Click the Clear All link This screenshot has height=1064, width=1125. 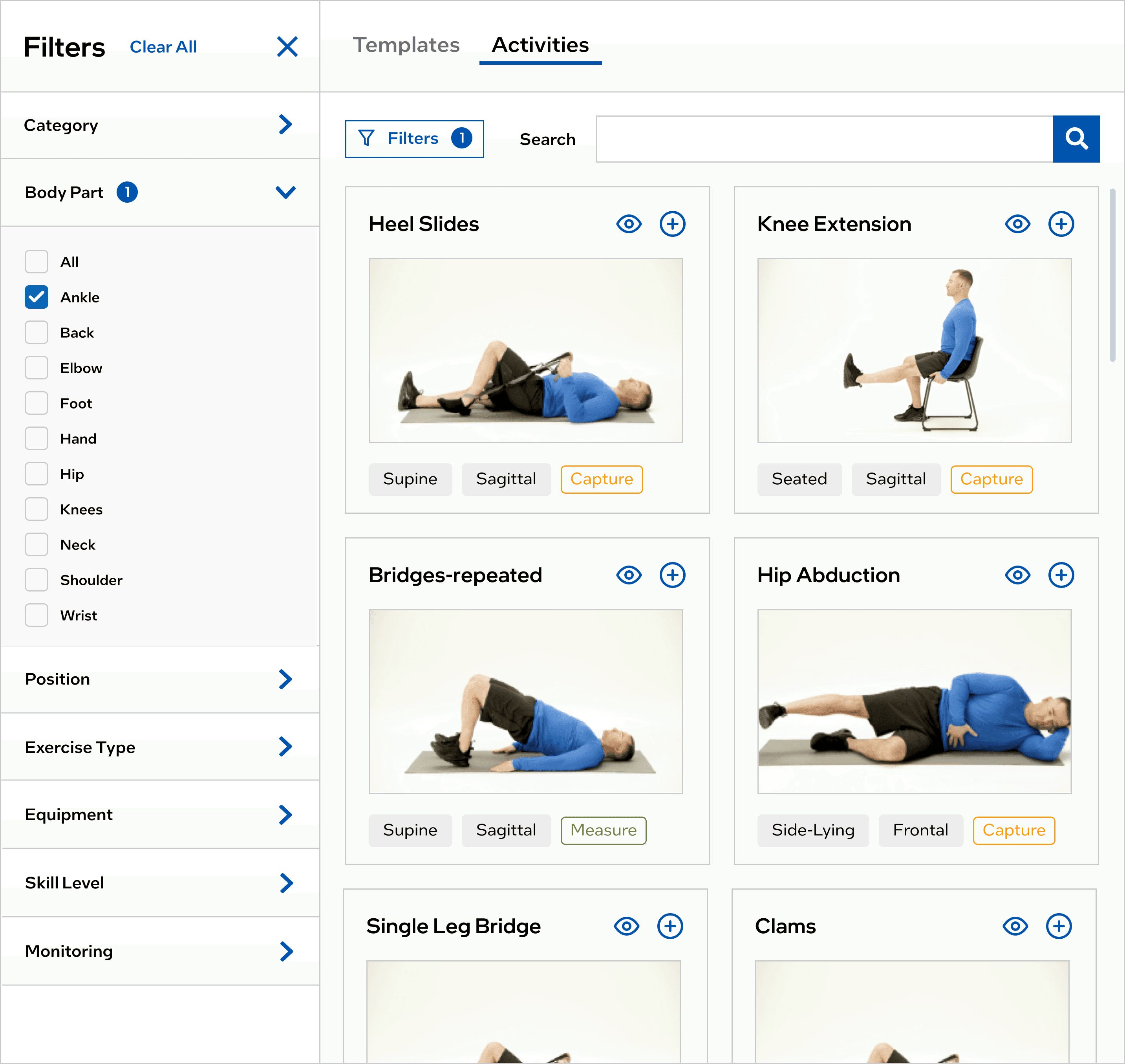(163, 47)
